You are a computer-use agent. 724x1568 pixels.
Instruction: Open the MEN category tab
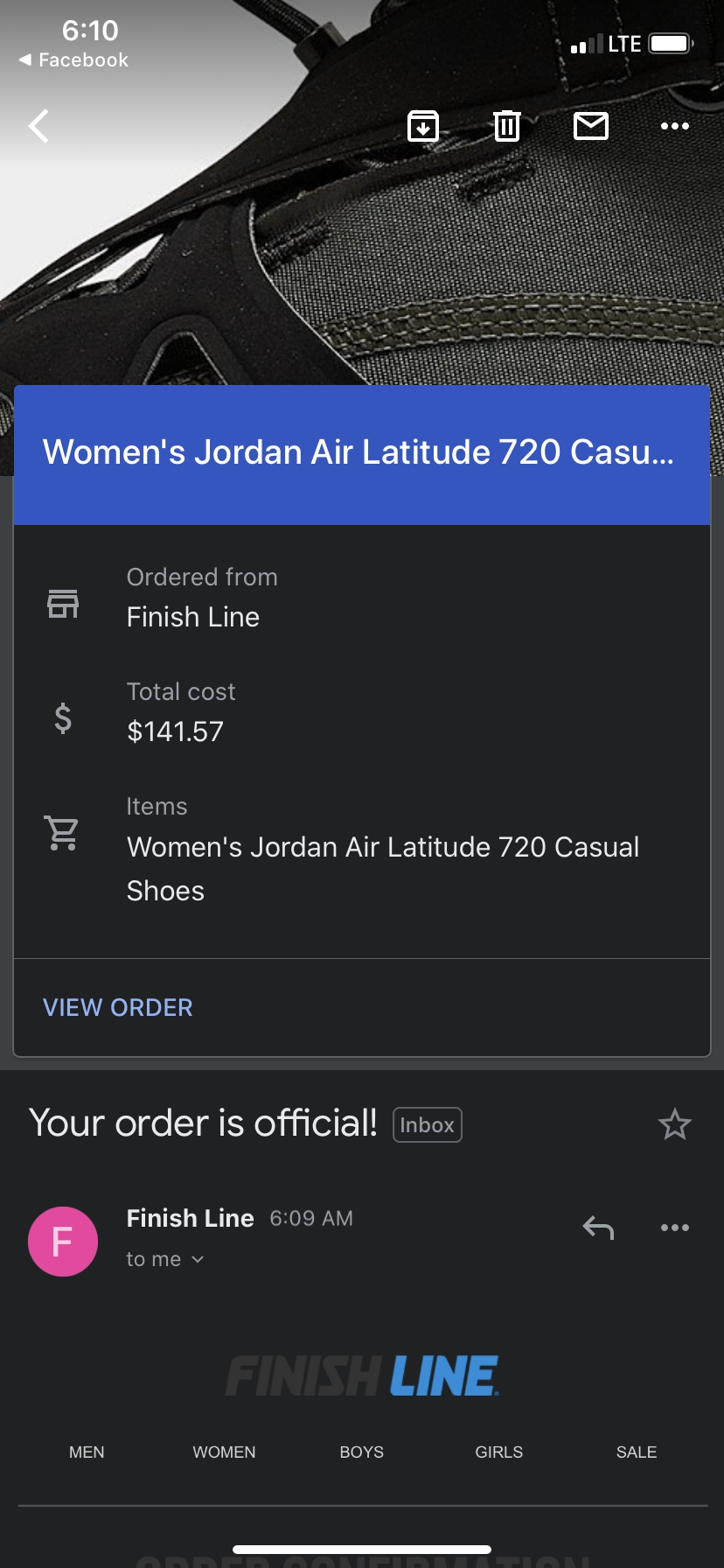coord(87,1452)
